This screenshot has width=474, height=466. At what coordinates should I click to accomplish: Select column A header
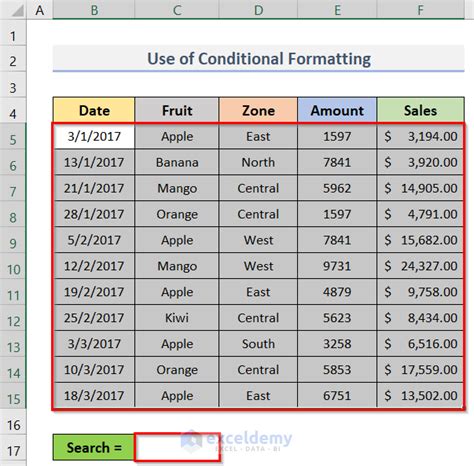coord(40,10)
